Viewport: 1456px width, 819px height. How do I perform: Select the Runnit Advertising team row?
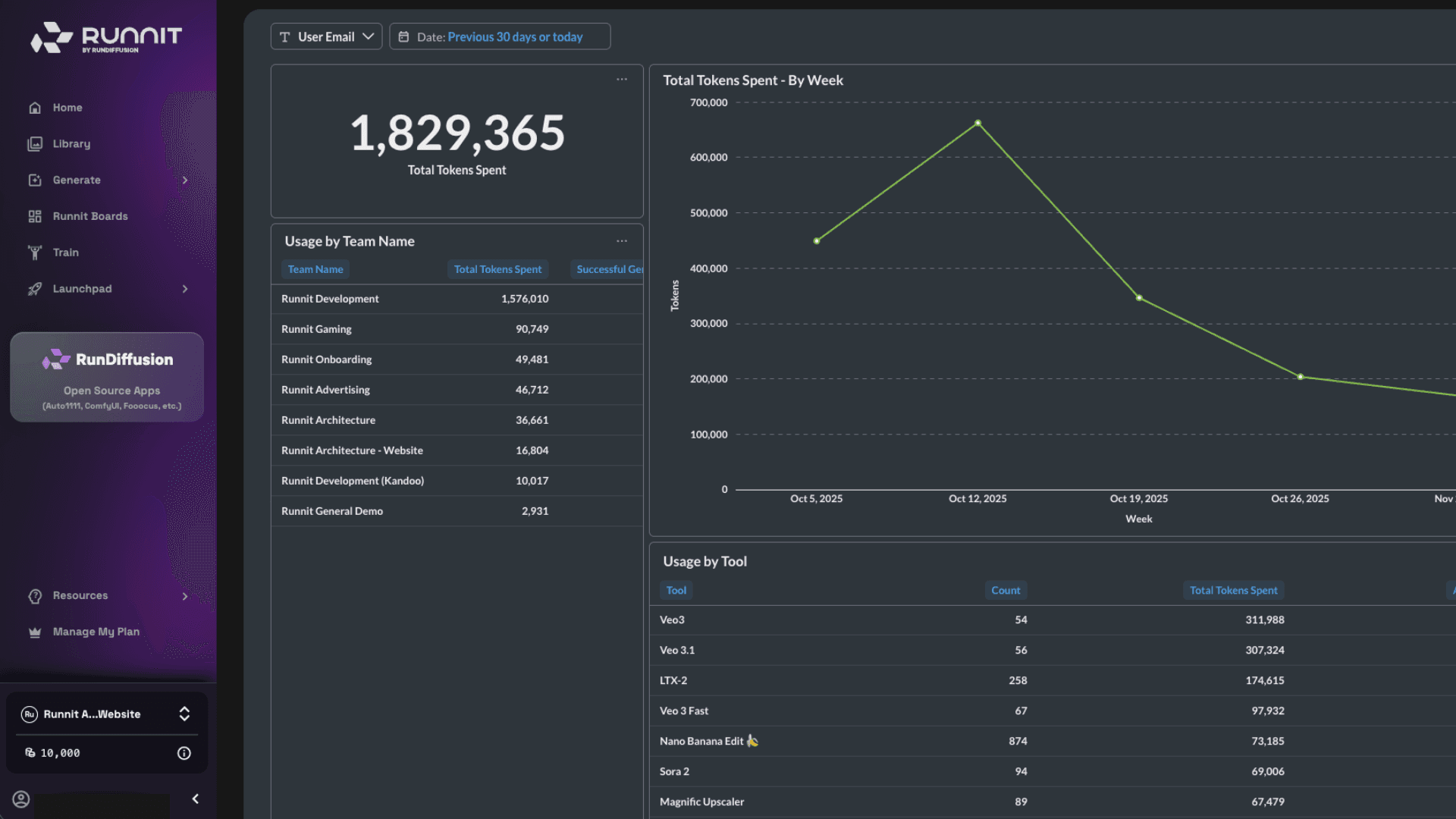coord(457,391)
